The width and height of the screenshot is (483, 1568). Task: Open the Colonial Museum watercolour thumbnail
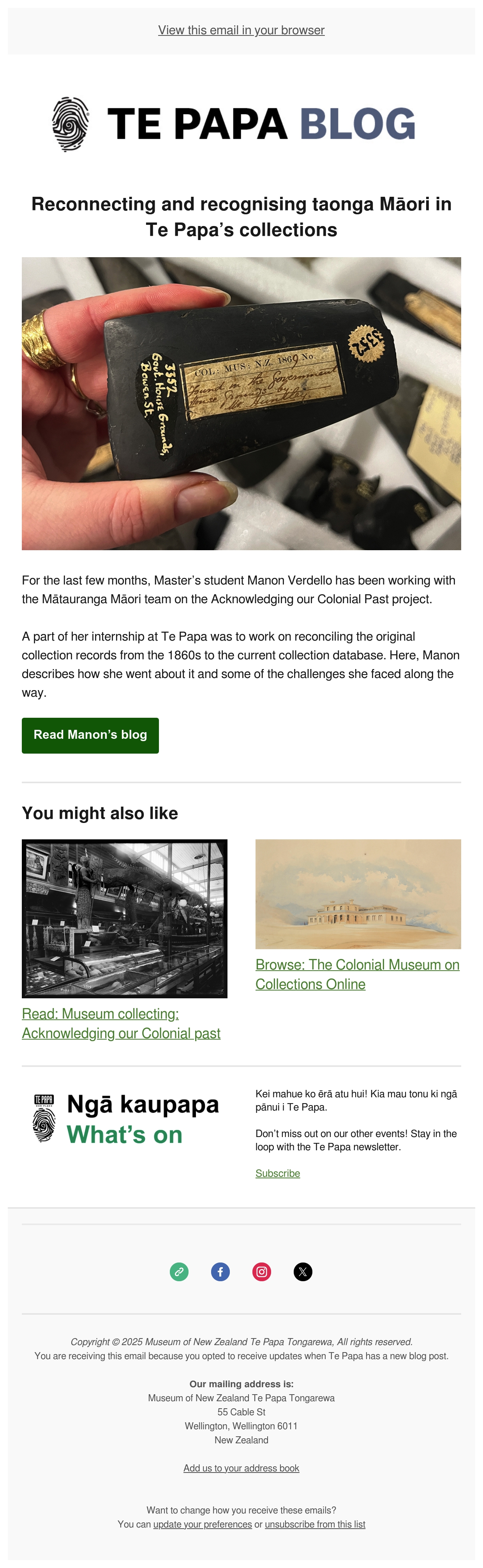pyautogui.click(x=358, y=894)
